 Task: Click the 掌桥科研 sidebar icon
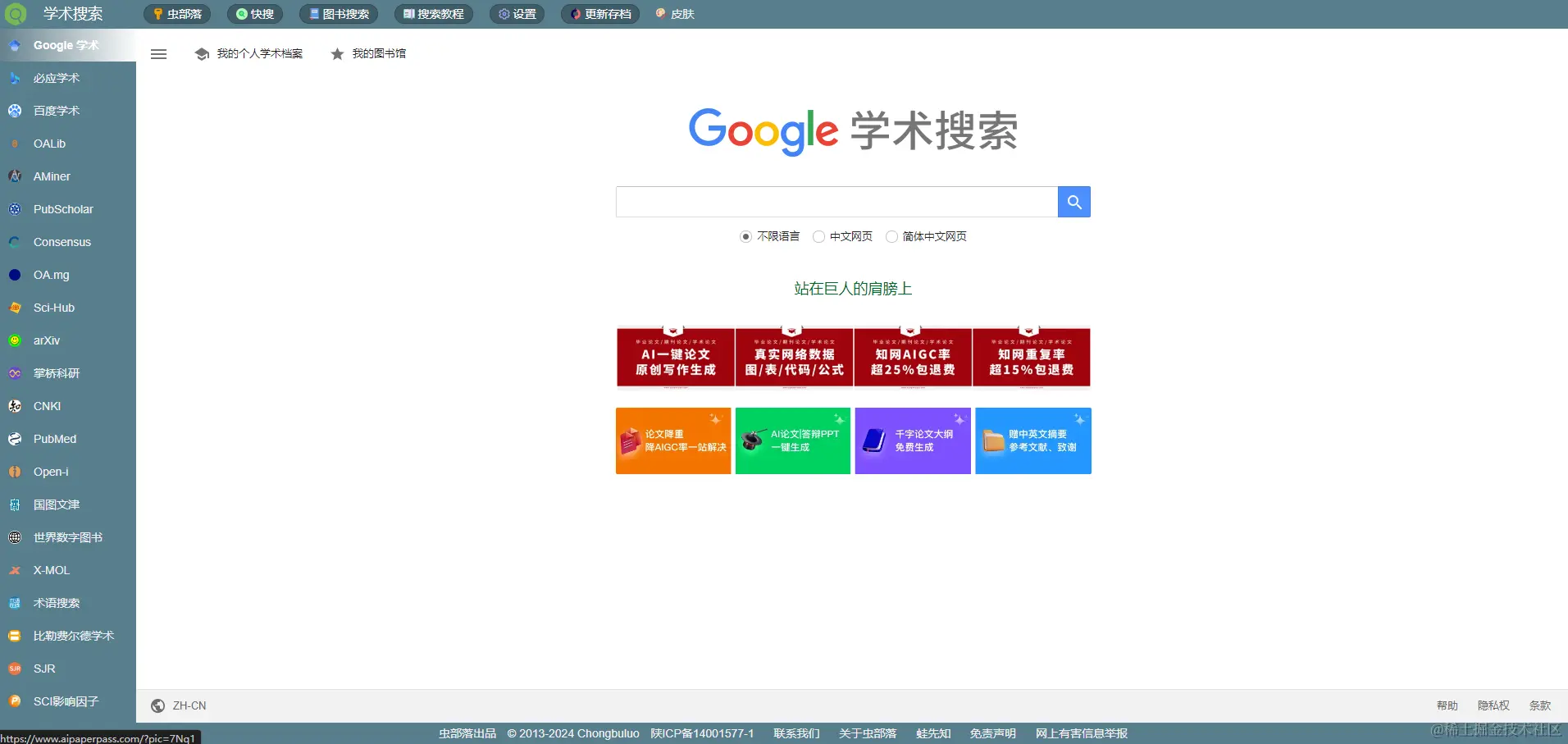point(15,373)
